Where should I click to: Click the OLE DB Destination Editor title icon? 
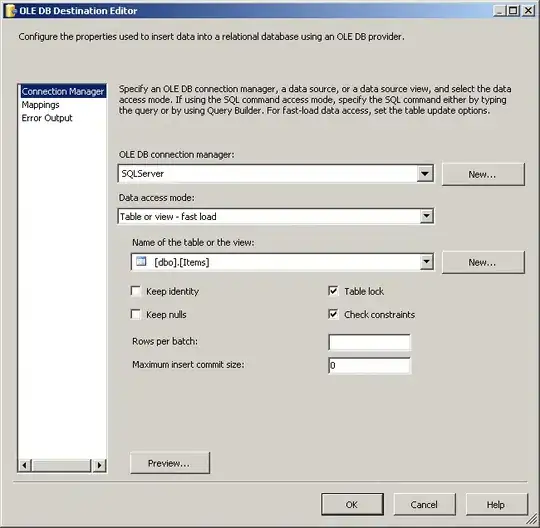pos(10,11)
